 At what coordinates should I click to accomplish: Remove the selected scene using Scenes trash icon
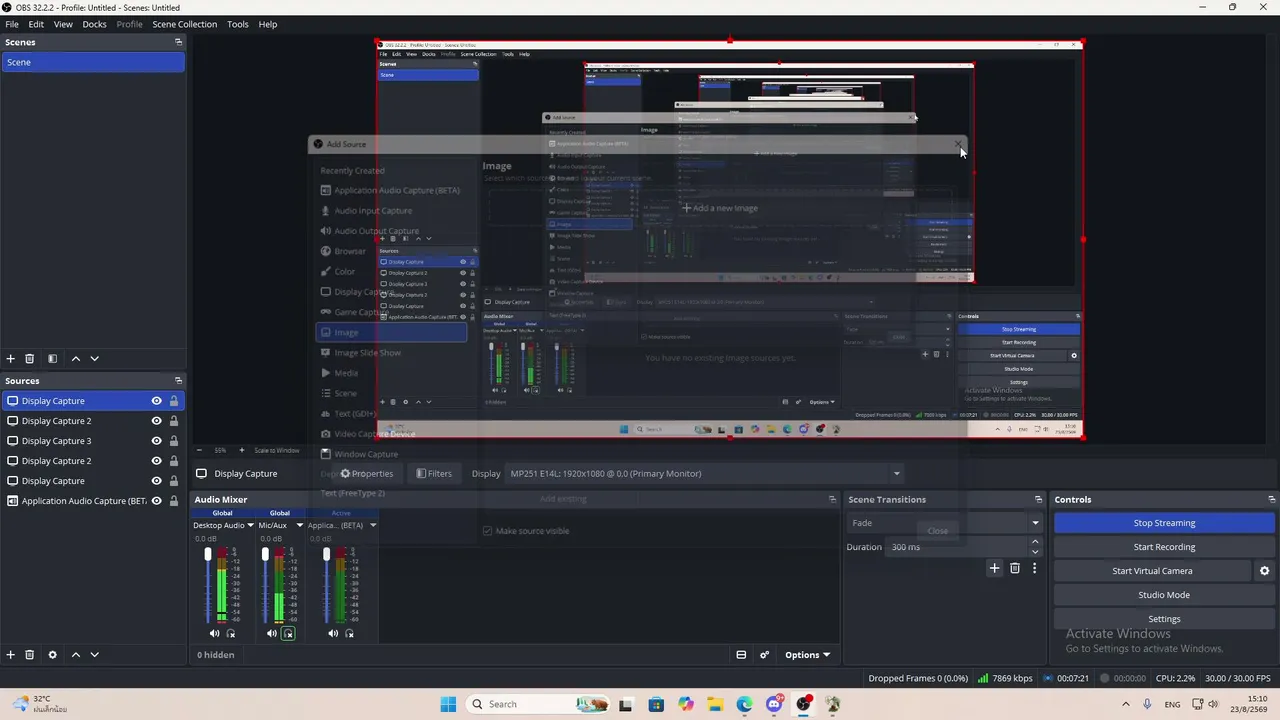pos(30,359)
